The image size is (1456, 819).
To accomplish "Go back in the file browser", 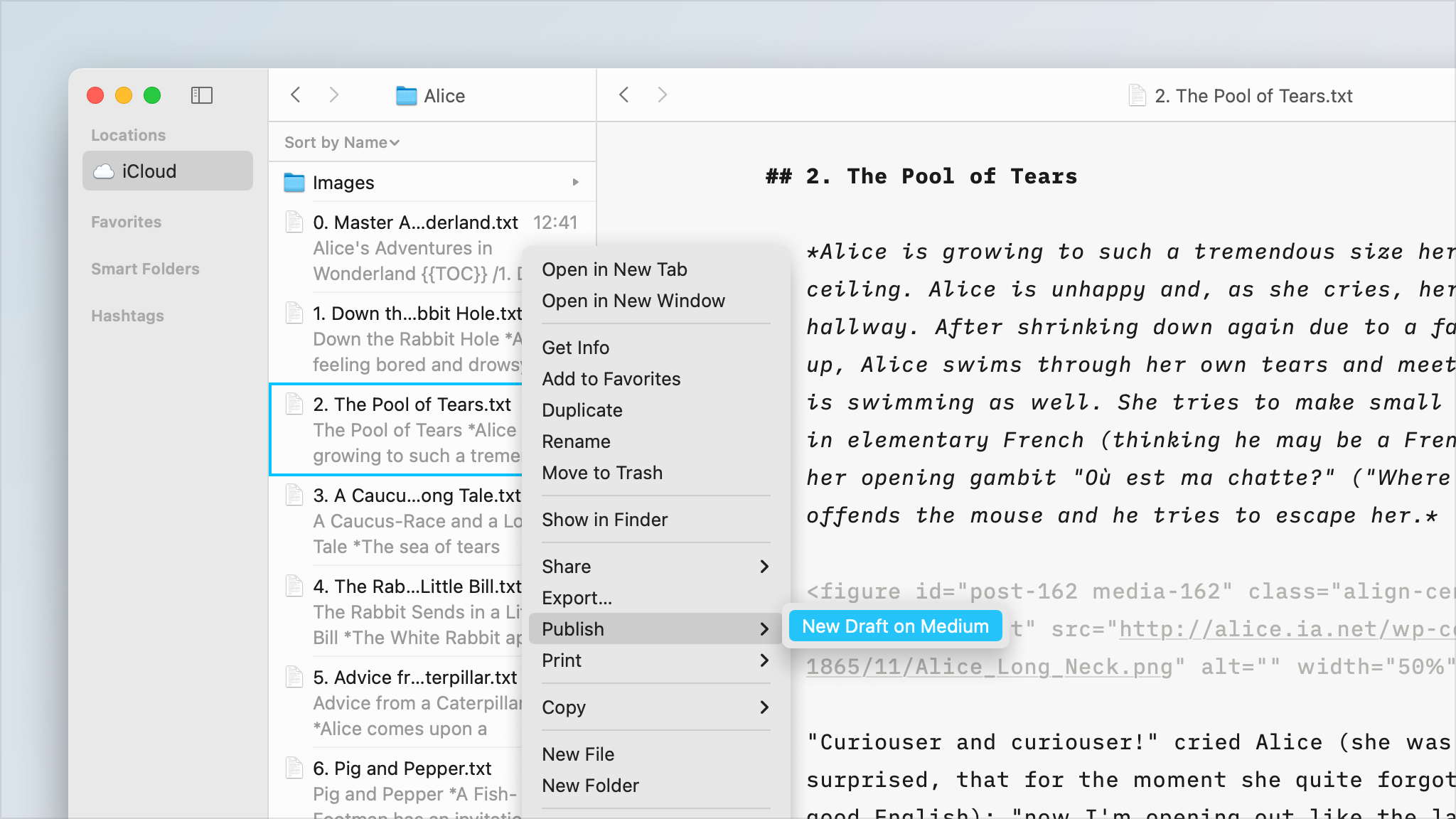I will (x=296, y=95).
